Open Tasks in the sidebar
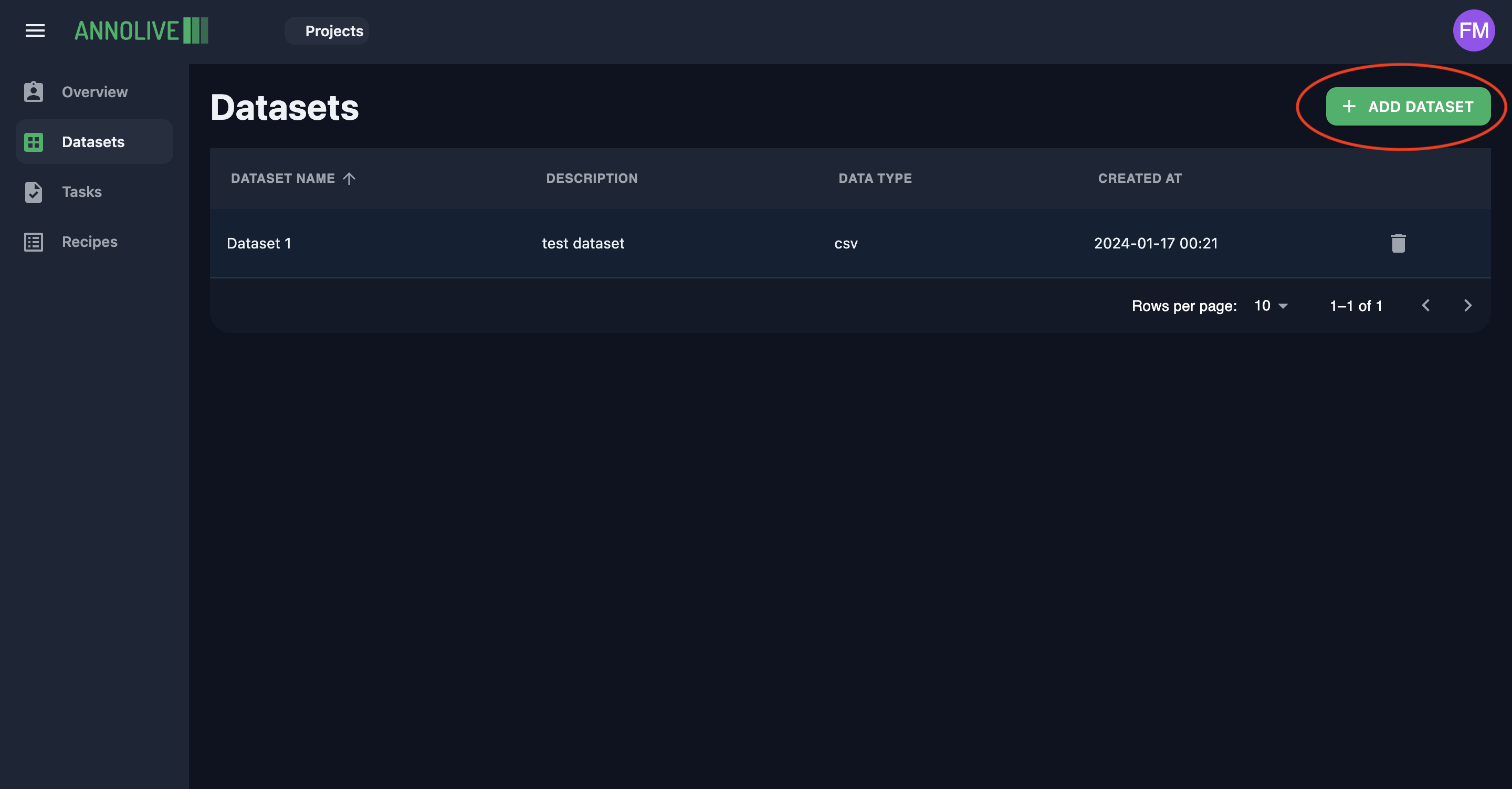 coord(94,192)
